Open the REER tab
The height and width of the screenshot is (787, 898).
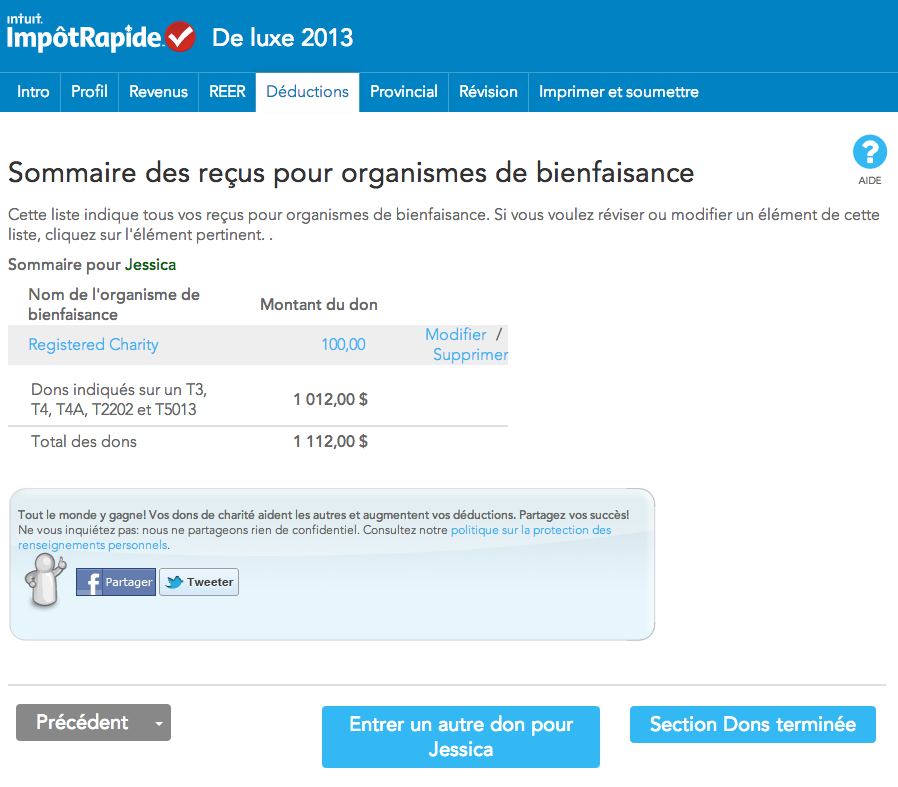(227, 92)
